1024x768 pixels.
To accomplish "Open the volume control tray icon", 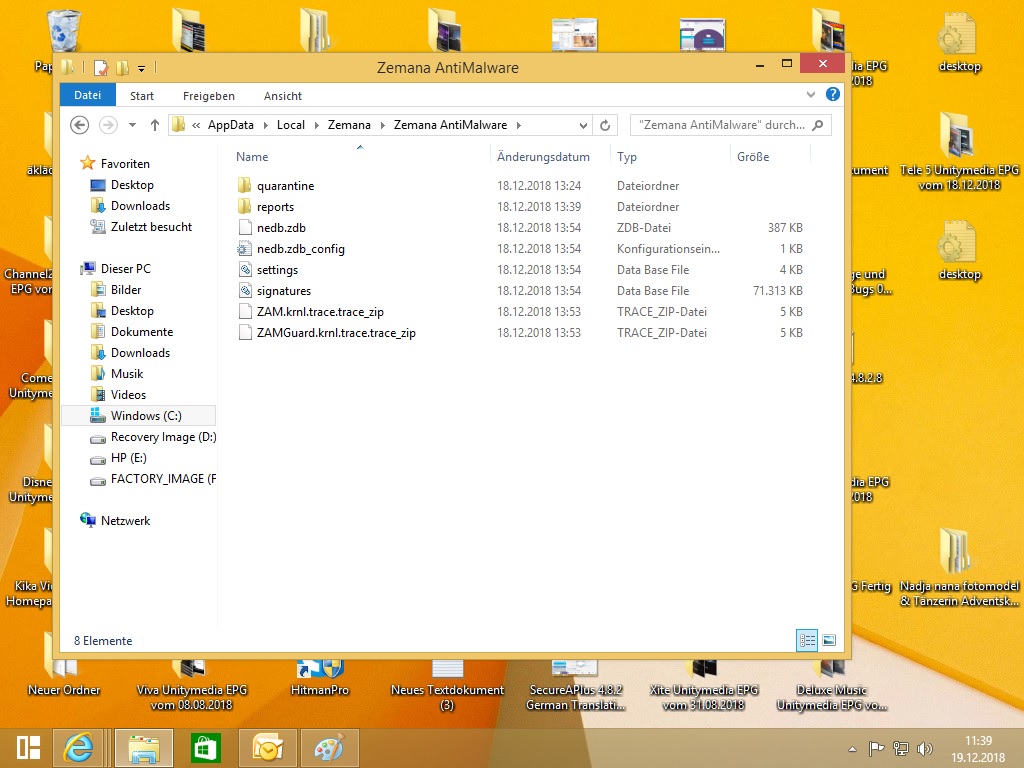I will tap(925, 748).
